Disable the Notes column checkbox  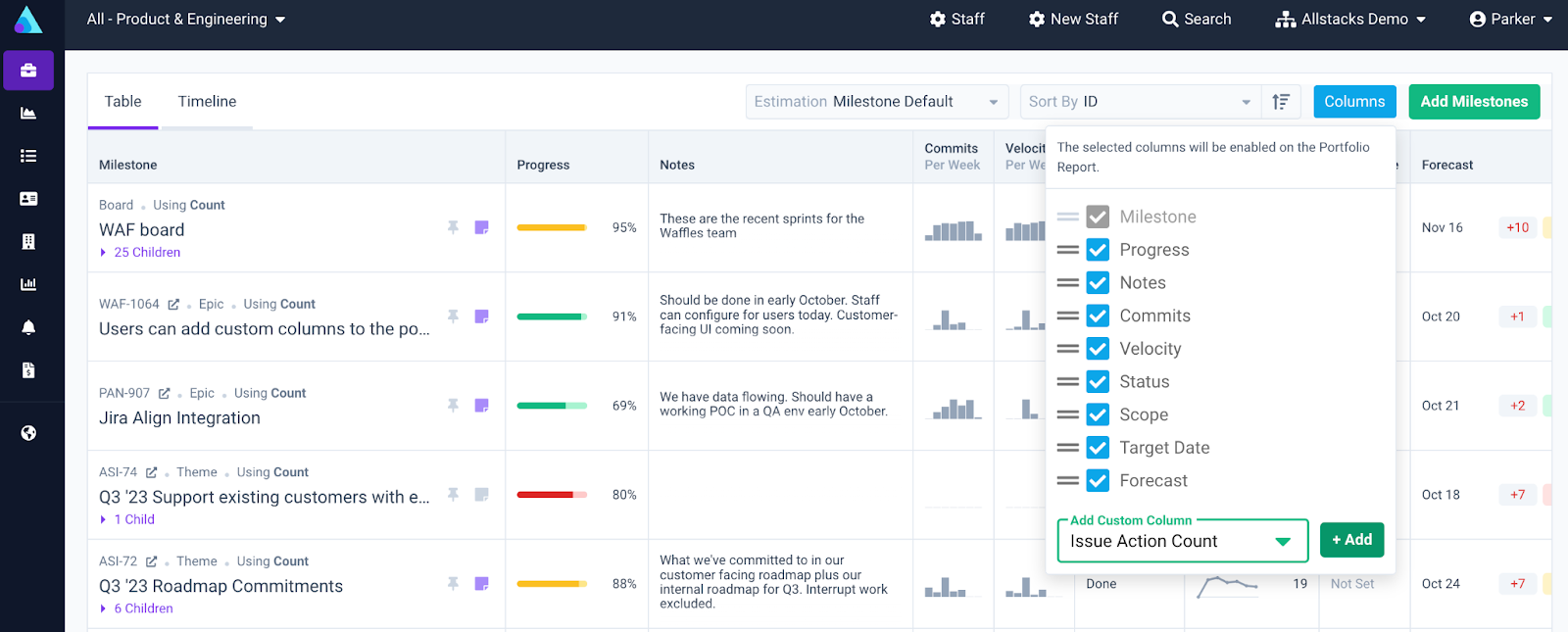pos(1098,283)
